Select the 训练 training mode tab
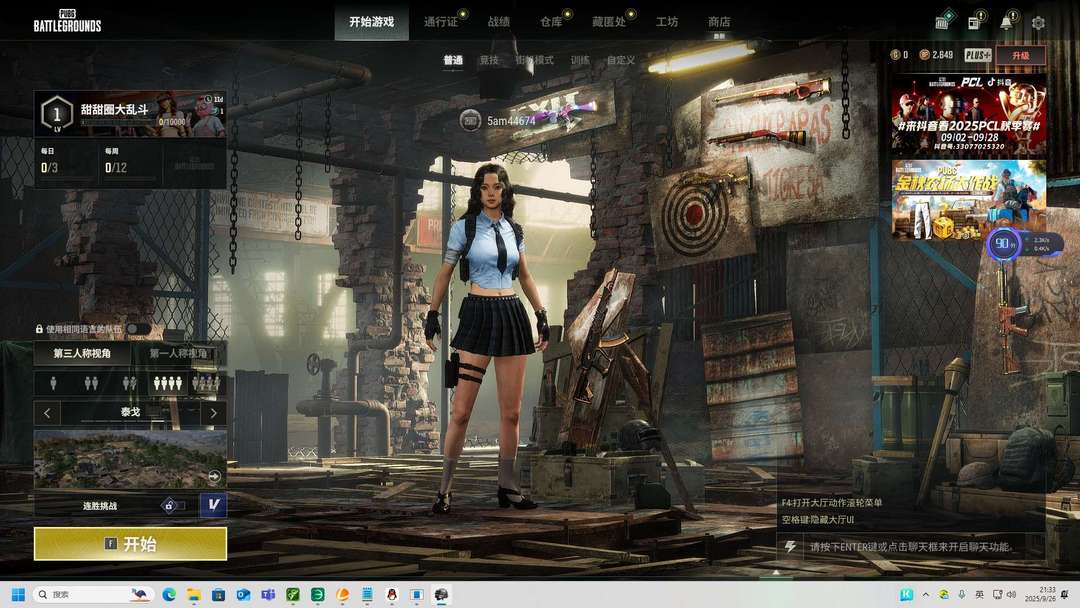The width and height of the screenshot is (1080, 608). 580,61
